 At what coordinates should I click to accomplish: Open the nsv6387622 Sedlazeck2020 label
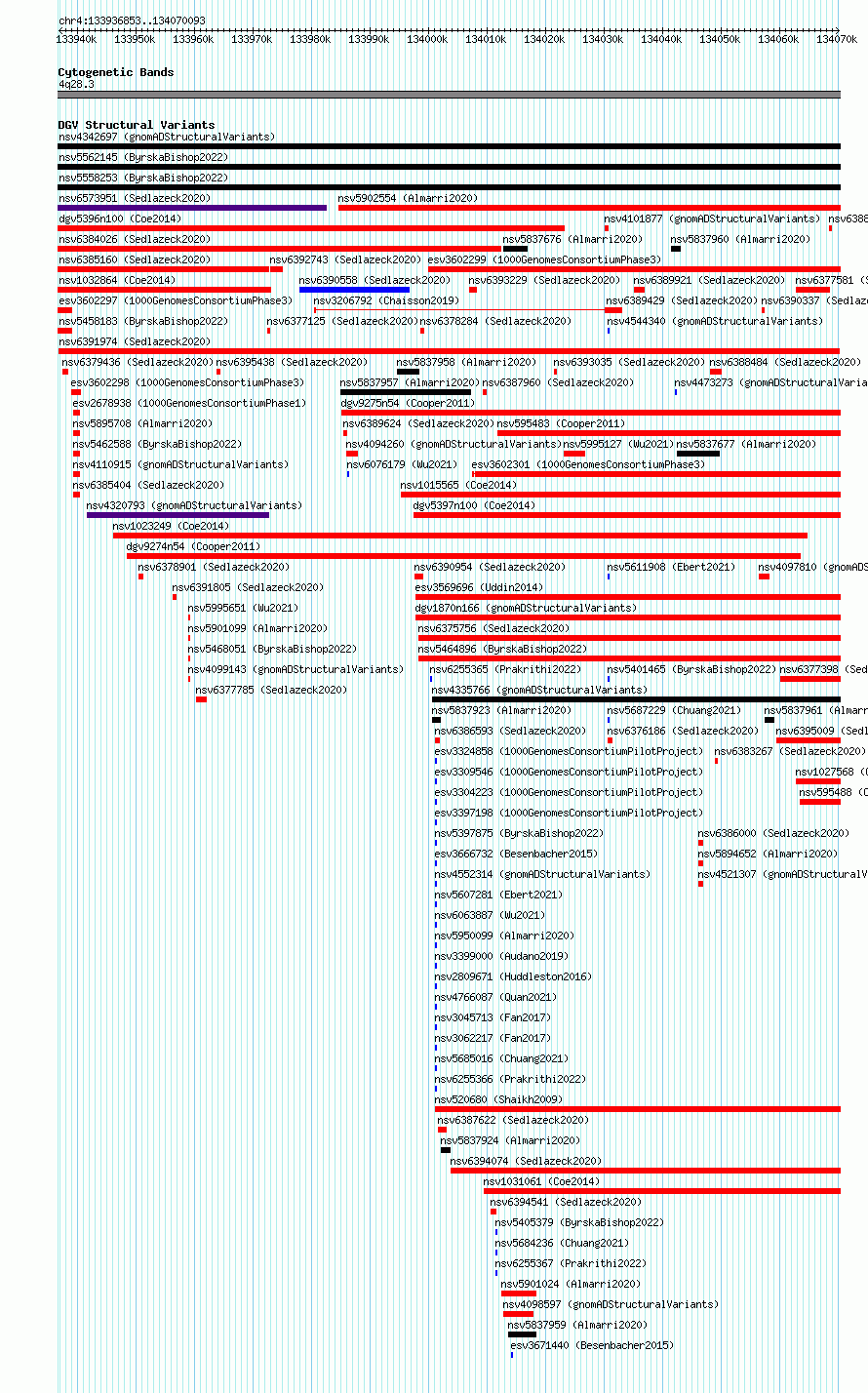[x=513, y=1120]
